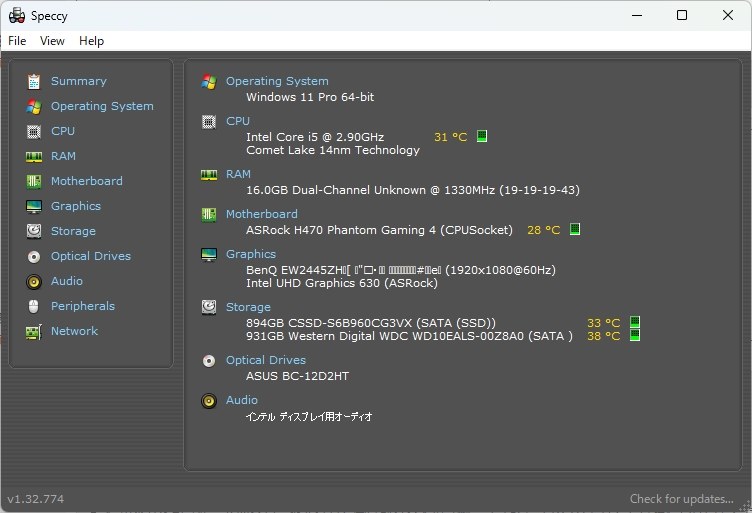Select Audio section in sidebar
752x513 pixels.
pyautogui.click(x=67, y=281)
